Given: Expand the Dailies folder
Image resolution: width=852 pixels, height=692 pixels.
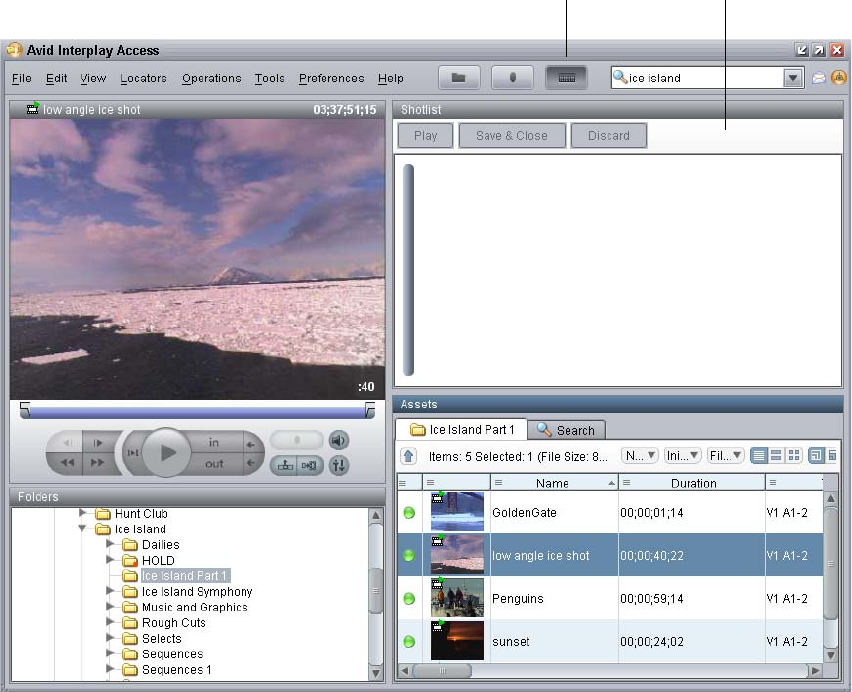Looking at the screenshot, I should point(110,543).
